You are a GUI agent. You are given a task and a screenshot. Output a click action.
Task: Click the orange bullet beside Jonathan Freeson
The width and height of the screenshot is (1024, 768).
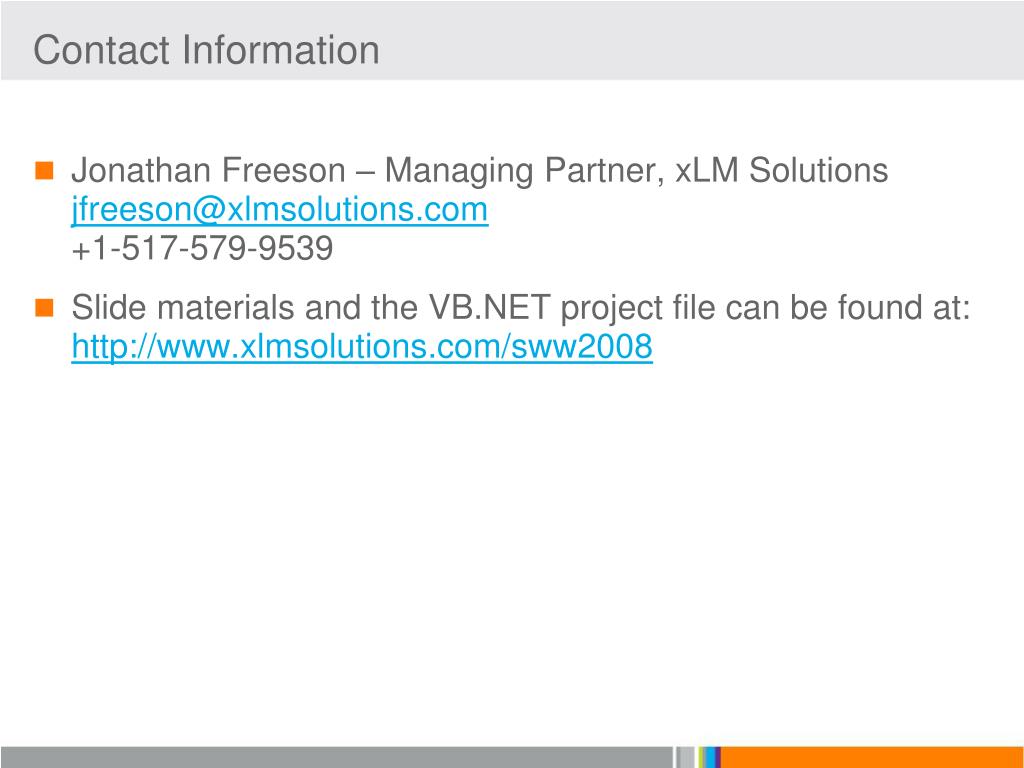coord(44,170)
